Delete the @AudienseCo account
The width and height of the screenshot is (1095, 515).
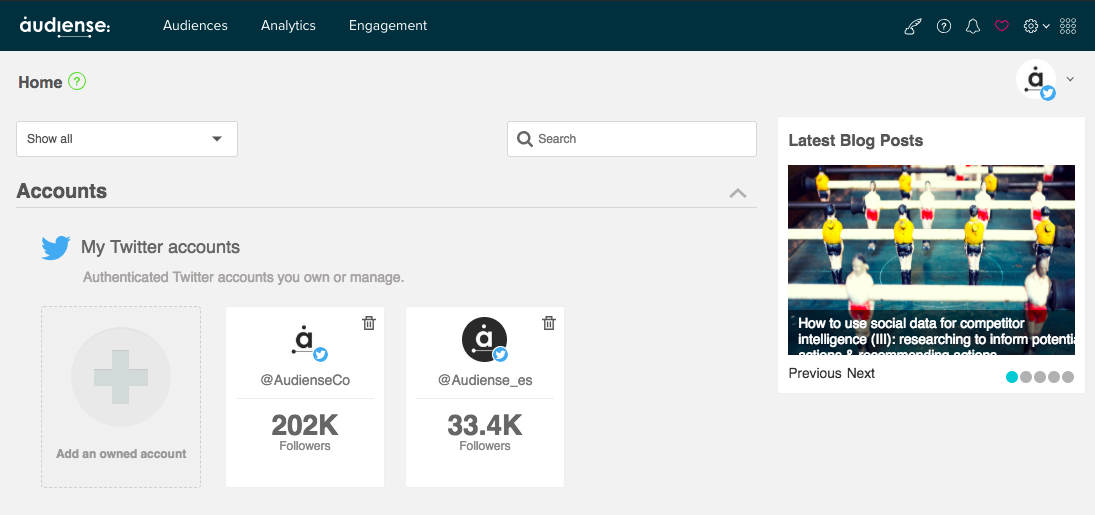click(369, 323)
